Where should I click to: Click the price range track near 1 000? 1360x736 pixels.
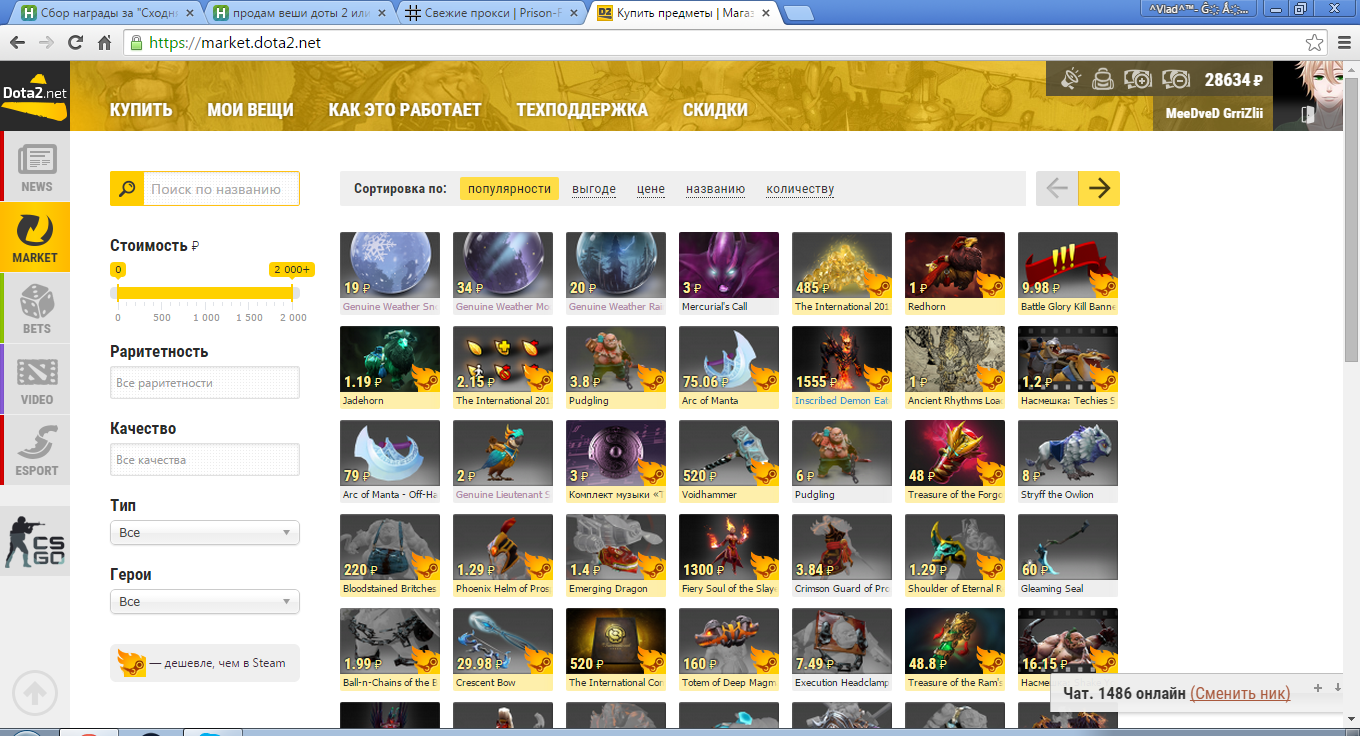click(206, 292)
